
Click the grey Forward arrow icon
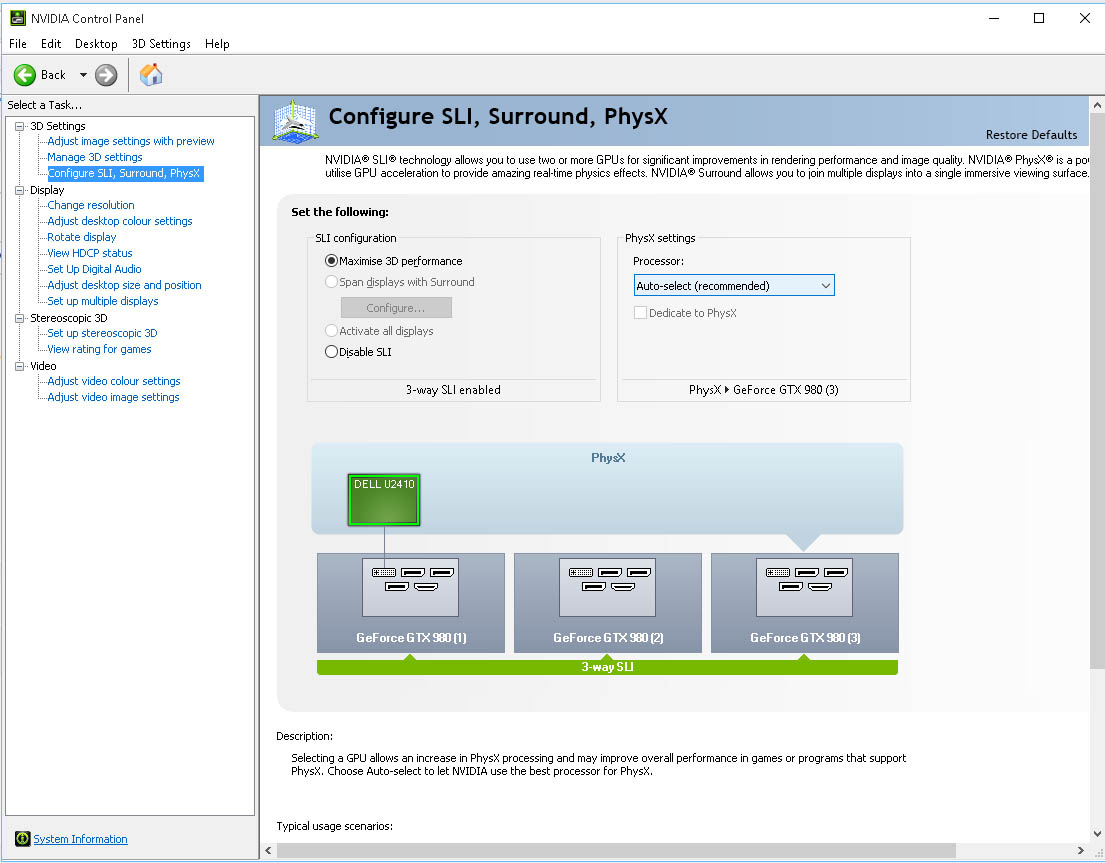(106, 75)
